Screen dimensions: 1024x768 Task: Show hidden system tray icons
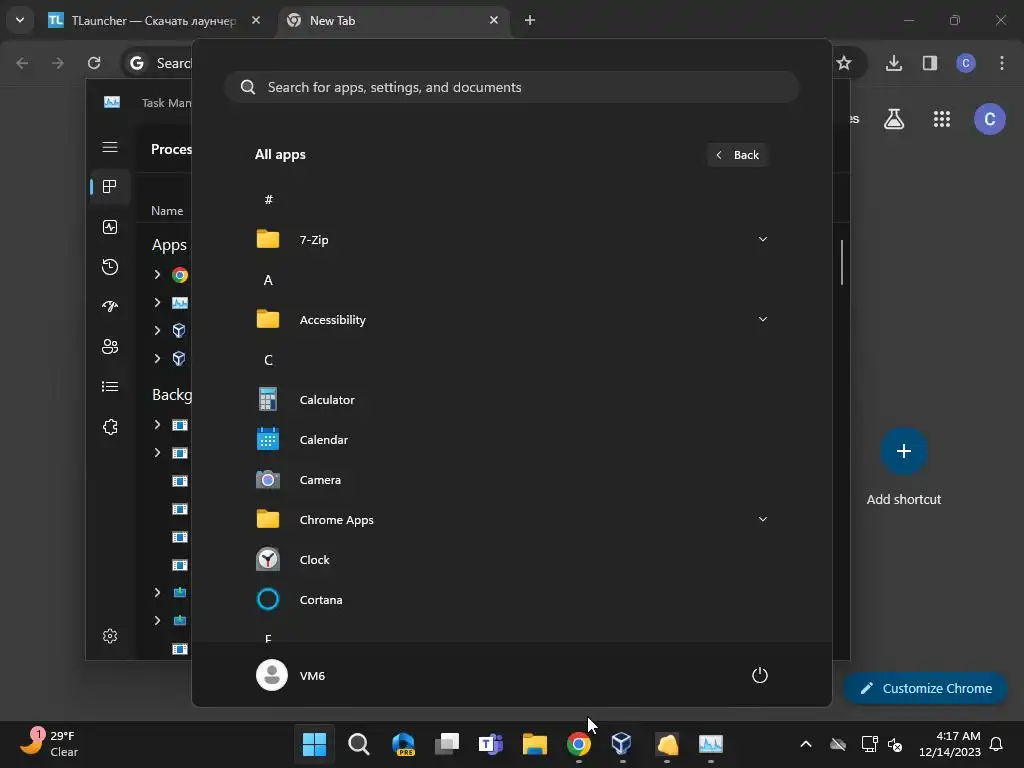pos(806,744)
